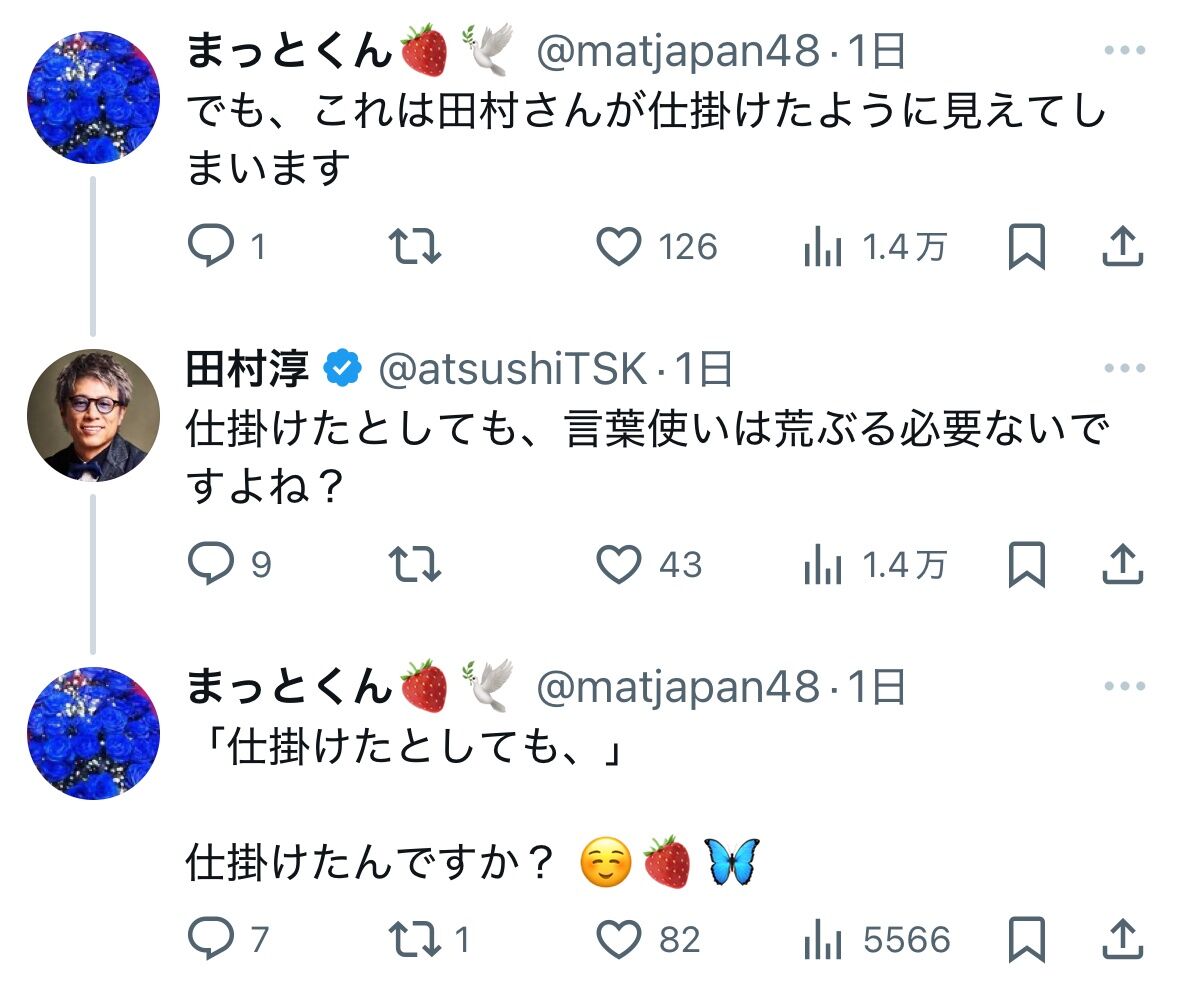Viewport: 1179px width, 987px height.
Task: Retweet the last tweet with 1 retweet
Action: click(414, 940)
